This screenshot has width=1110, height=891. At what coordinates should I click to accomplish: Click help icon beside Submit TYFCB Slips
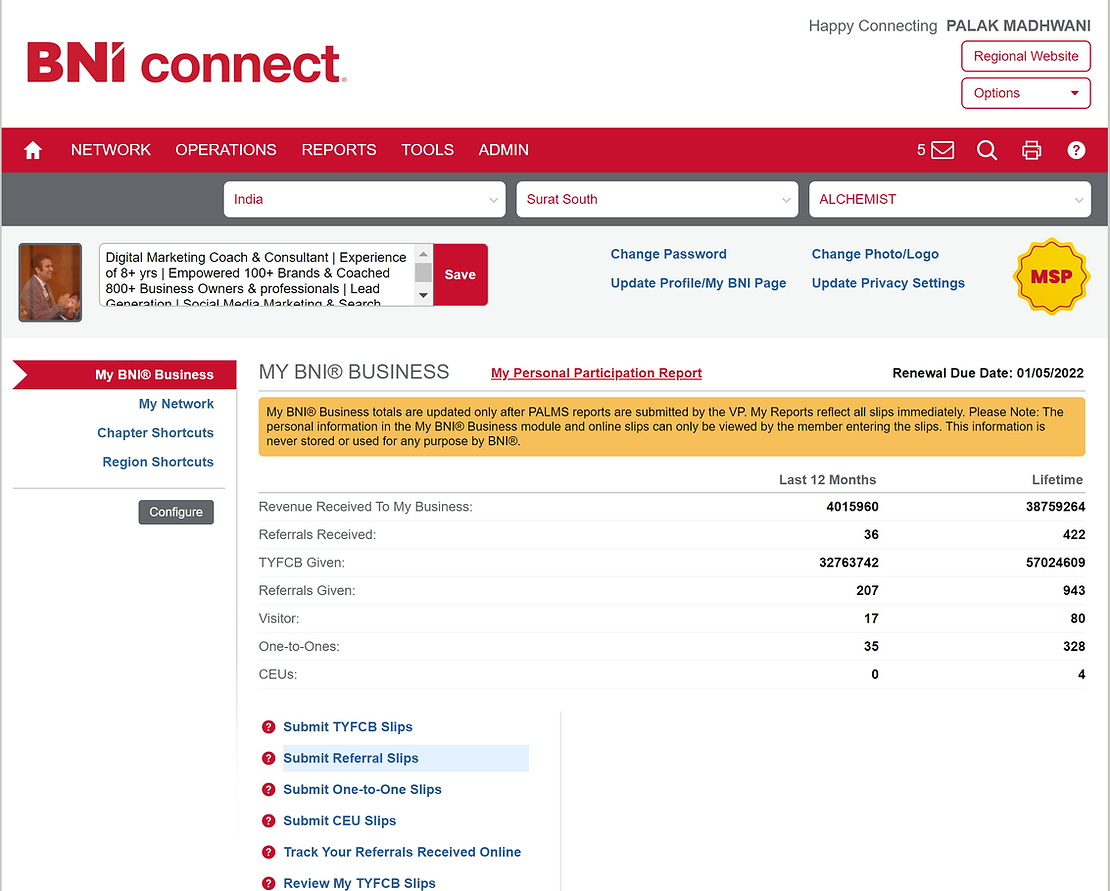[x=268, y=727]
